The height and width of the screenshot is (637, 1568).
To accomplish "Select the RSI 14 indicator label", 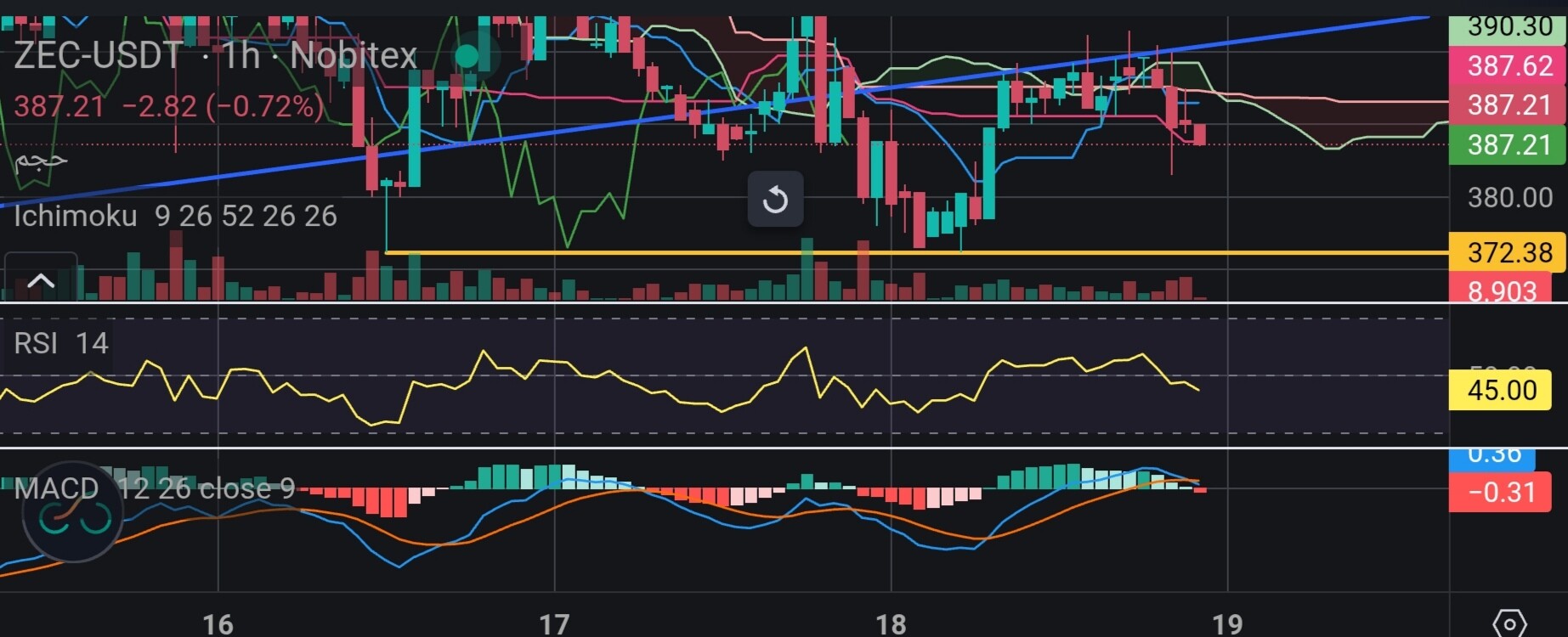I will tap(61, 343).
